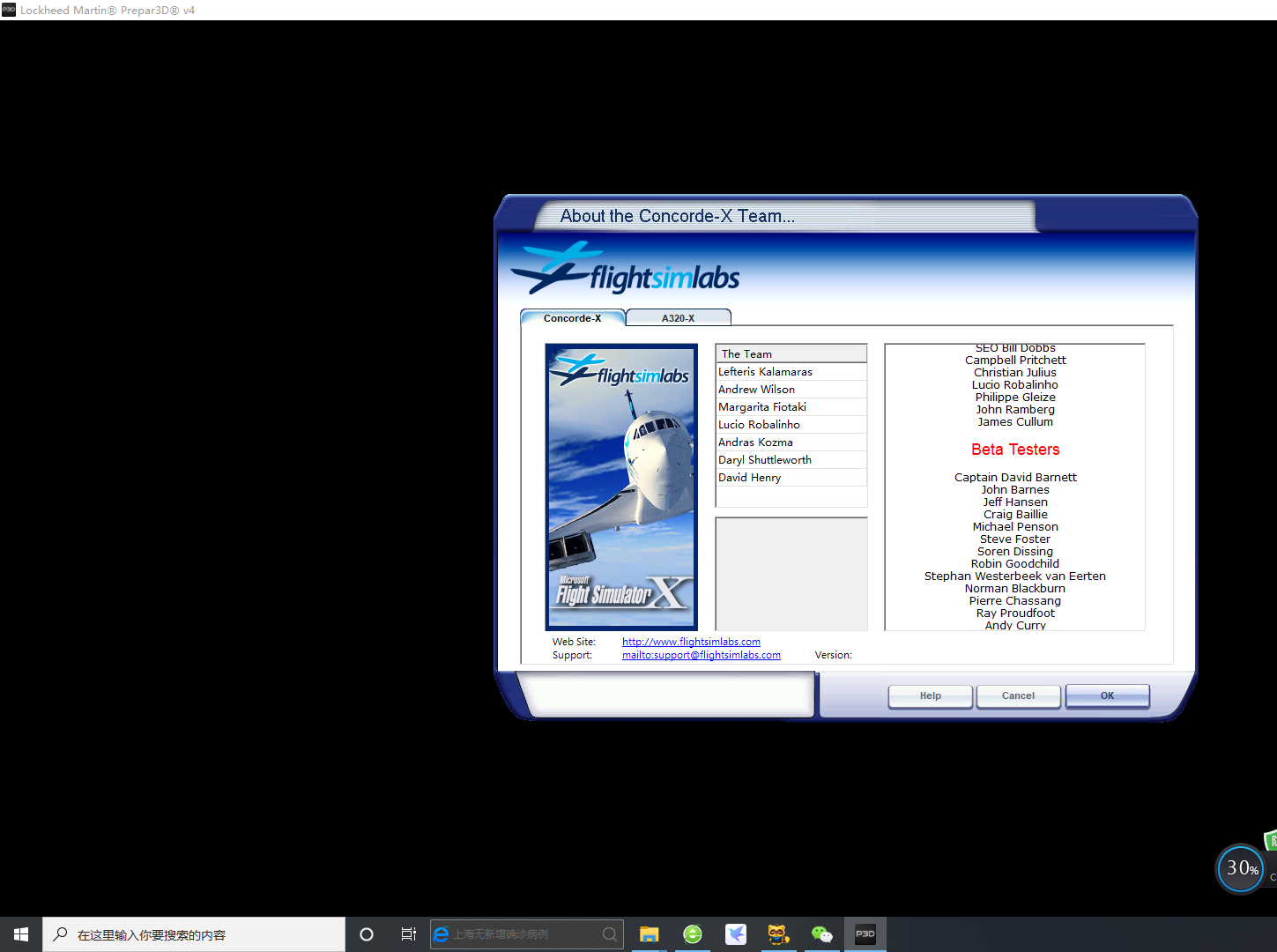Viewport: 1277px width, 952px height.
Task: Select Andrew Wilson in team list
Action: [791, 390]
